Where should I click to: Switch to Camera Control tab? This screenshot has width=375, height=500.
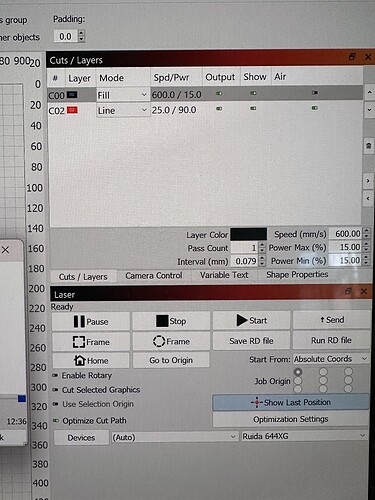(x=154, y=276)
